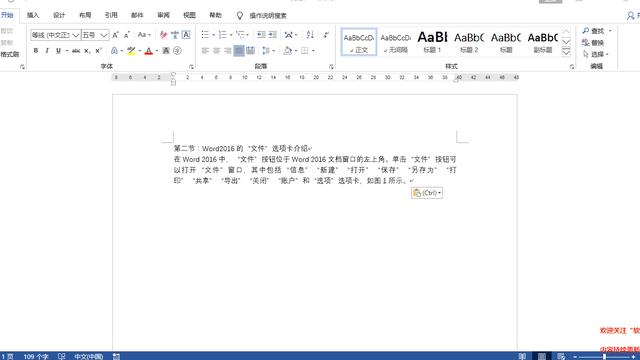Click the word count in status bar
Screen dimensions: 640x360
36,356
